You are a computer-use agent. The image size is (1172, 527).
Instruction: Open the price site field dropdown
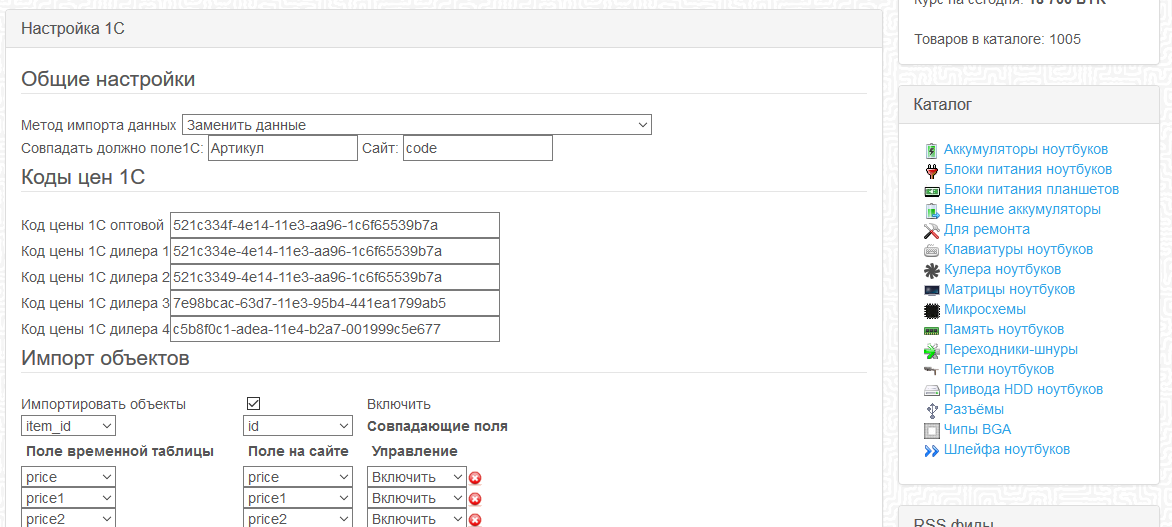(298, 477)
